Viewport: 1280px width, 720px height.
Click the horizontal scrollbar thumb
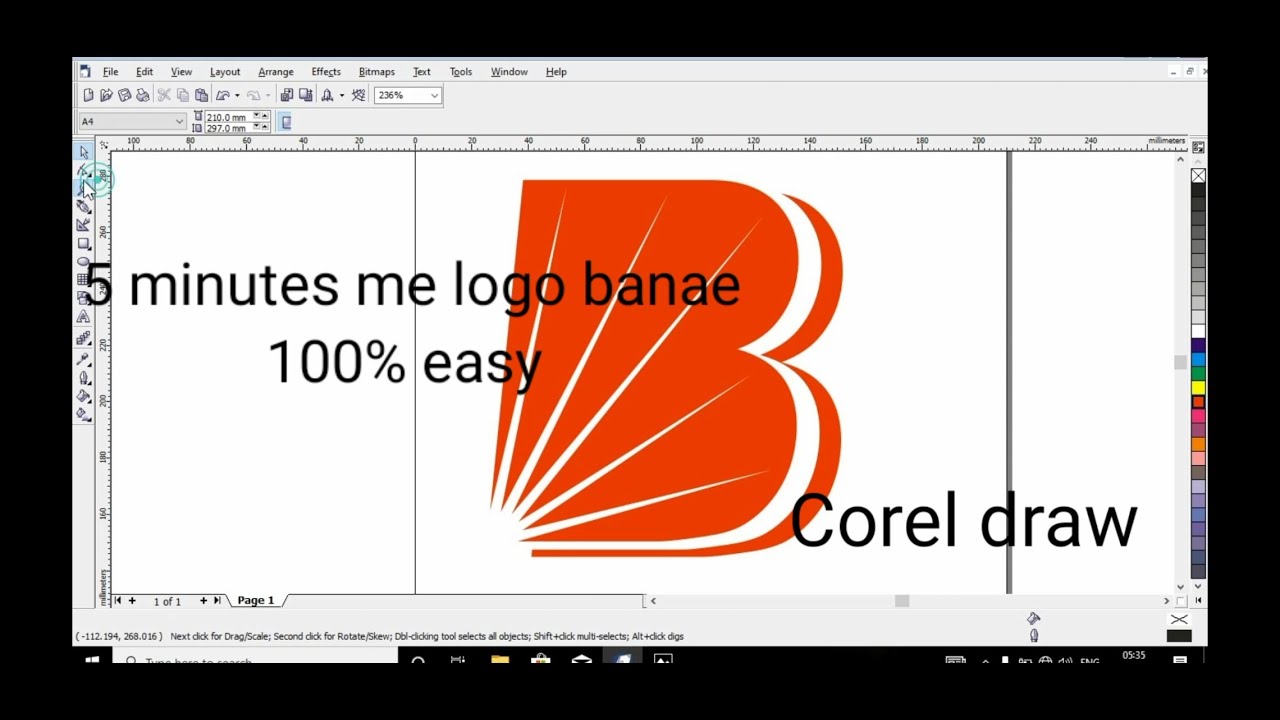(902, 600)
